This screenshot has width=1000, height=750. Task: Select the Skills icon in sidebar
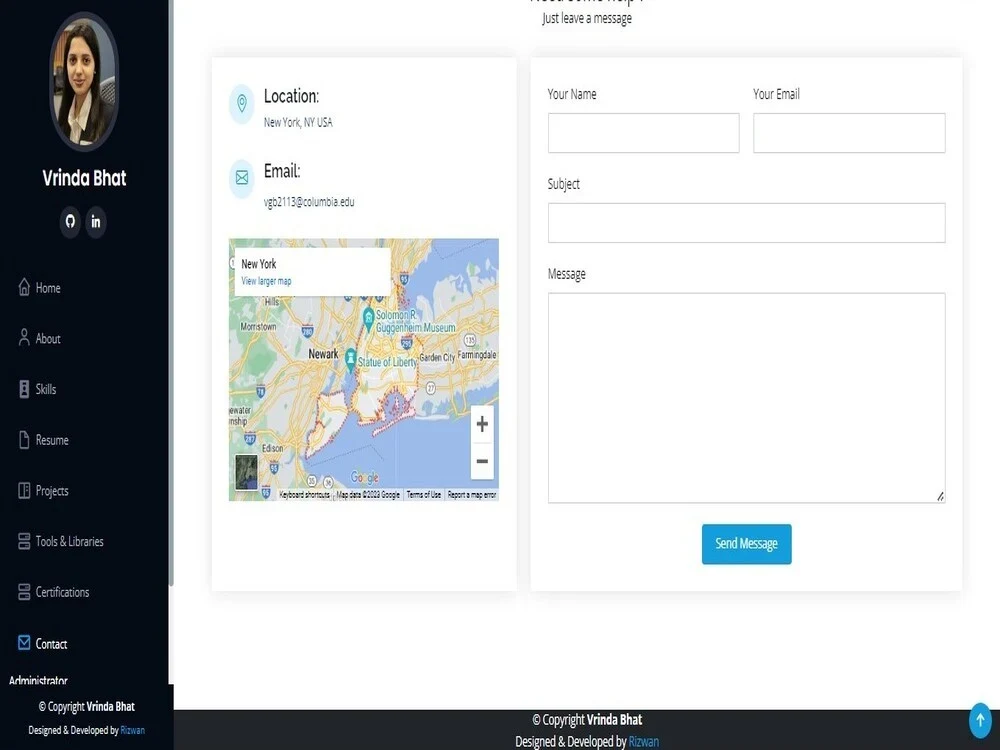pos(24,388)
